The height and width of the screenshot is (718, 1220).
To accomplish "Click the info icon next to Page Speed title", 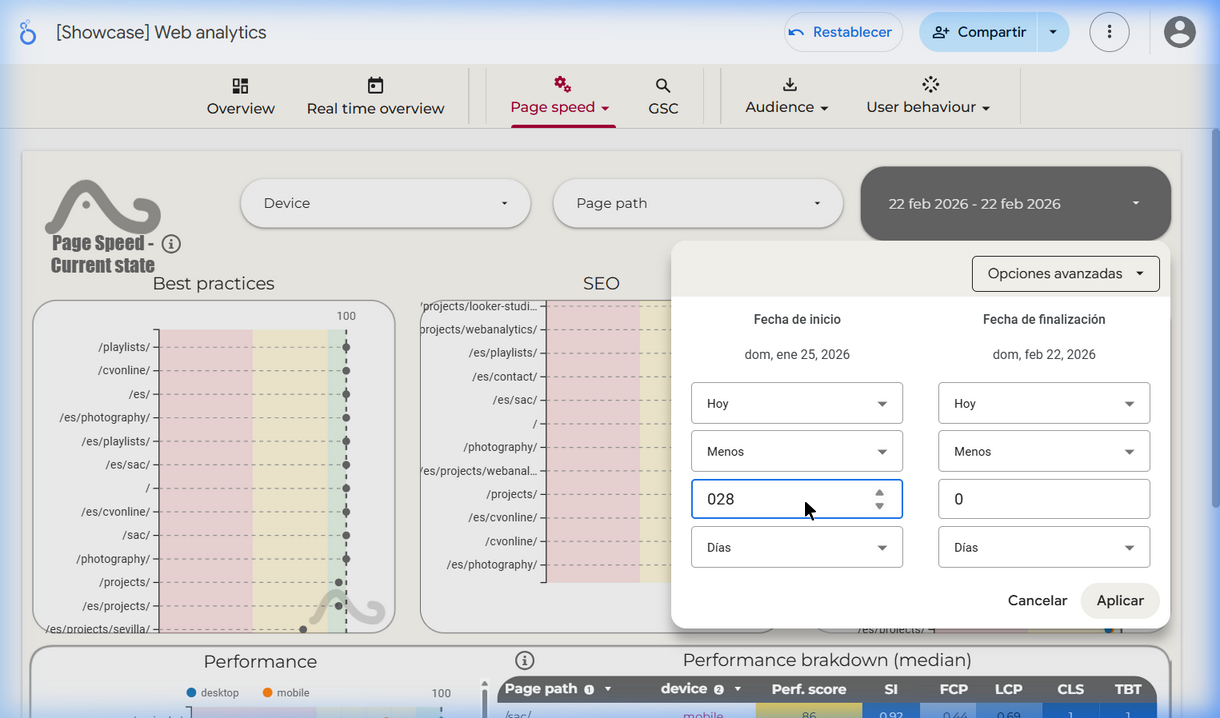I will pyautogui.click(x=171, y=244).
